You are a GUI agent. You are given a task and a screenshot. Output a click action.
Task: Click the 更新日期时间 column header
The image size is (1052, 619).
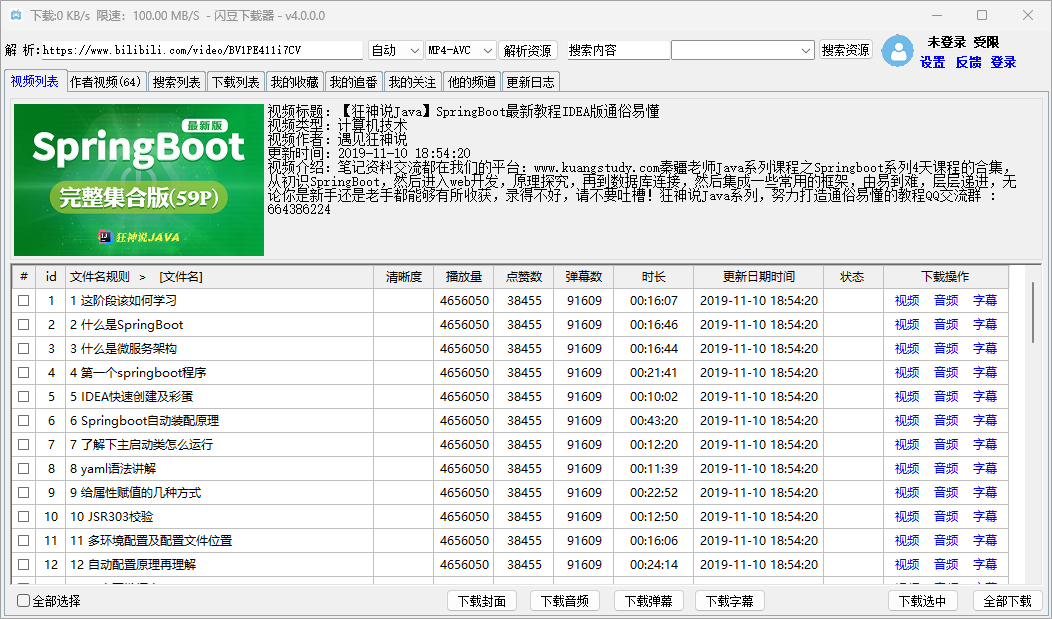[x=759, y=277]
